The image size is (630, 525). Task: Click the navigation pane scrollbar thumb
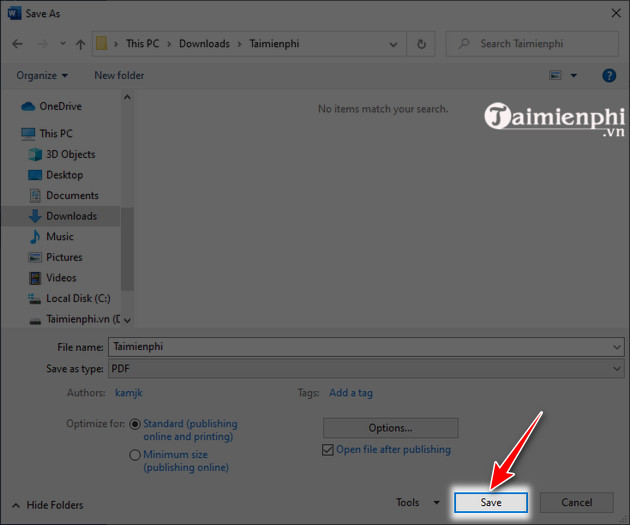click(x=127, y=249)
